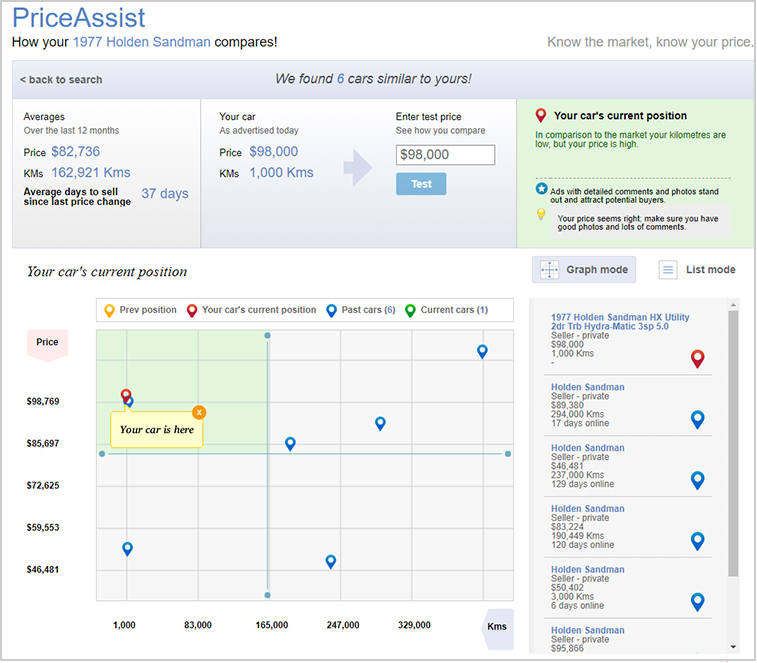Click the red pin in Your car's current position header
Viewport: 757px width, 663px height.
(x=541, y=115)
